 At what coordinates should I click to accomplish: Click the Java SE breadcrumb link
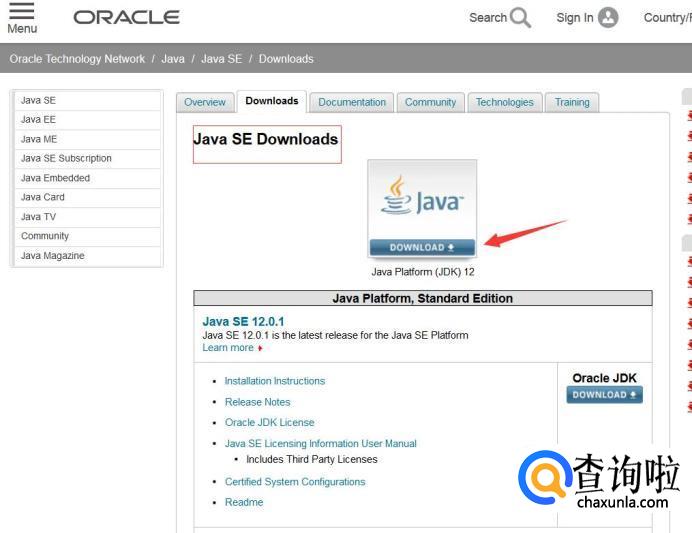(x=222, y=59)
